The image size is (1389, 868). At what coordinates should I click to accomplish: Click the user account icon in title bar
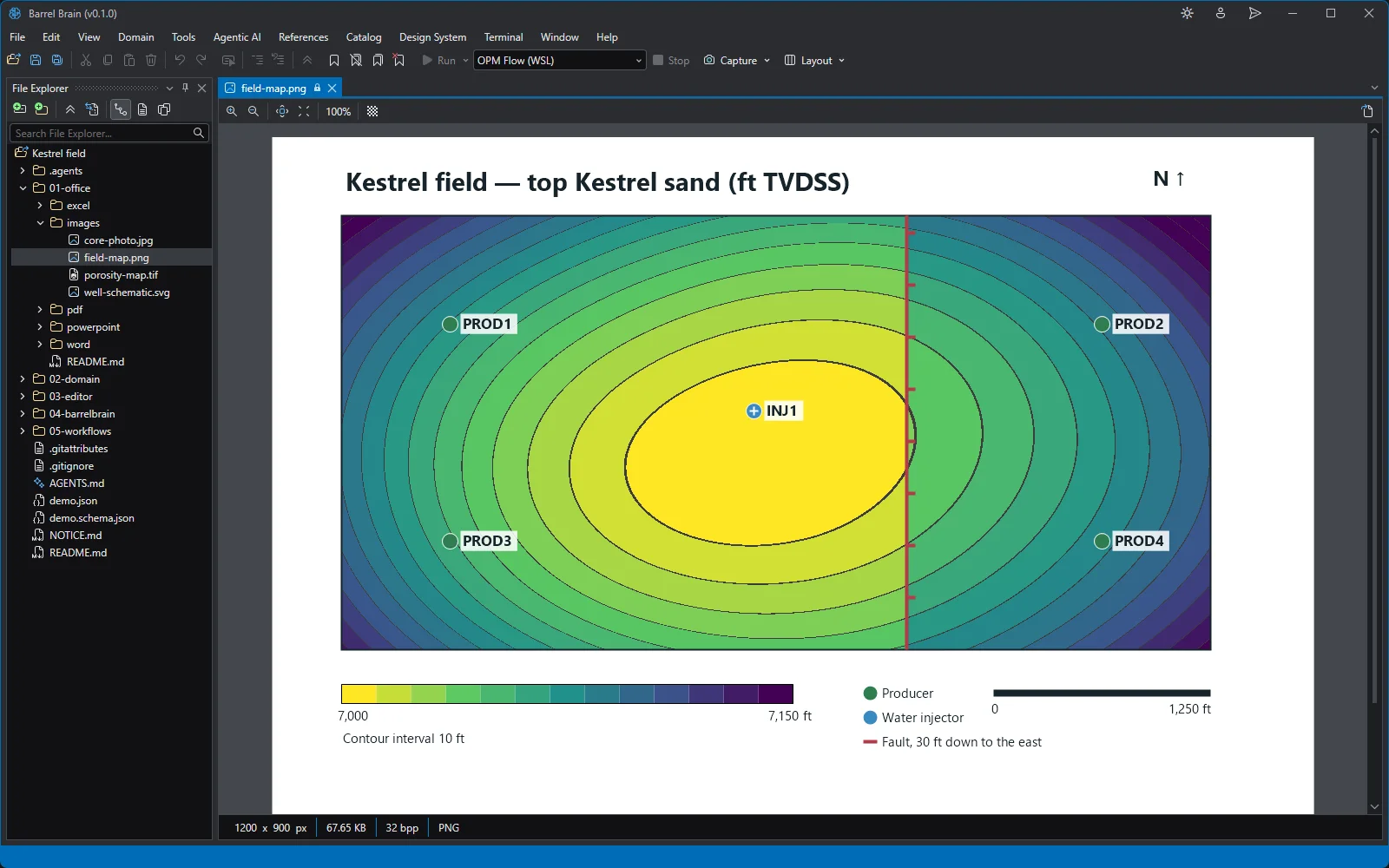click(1221, 13)
